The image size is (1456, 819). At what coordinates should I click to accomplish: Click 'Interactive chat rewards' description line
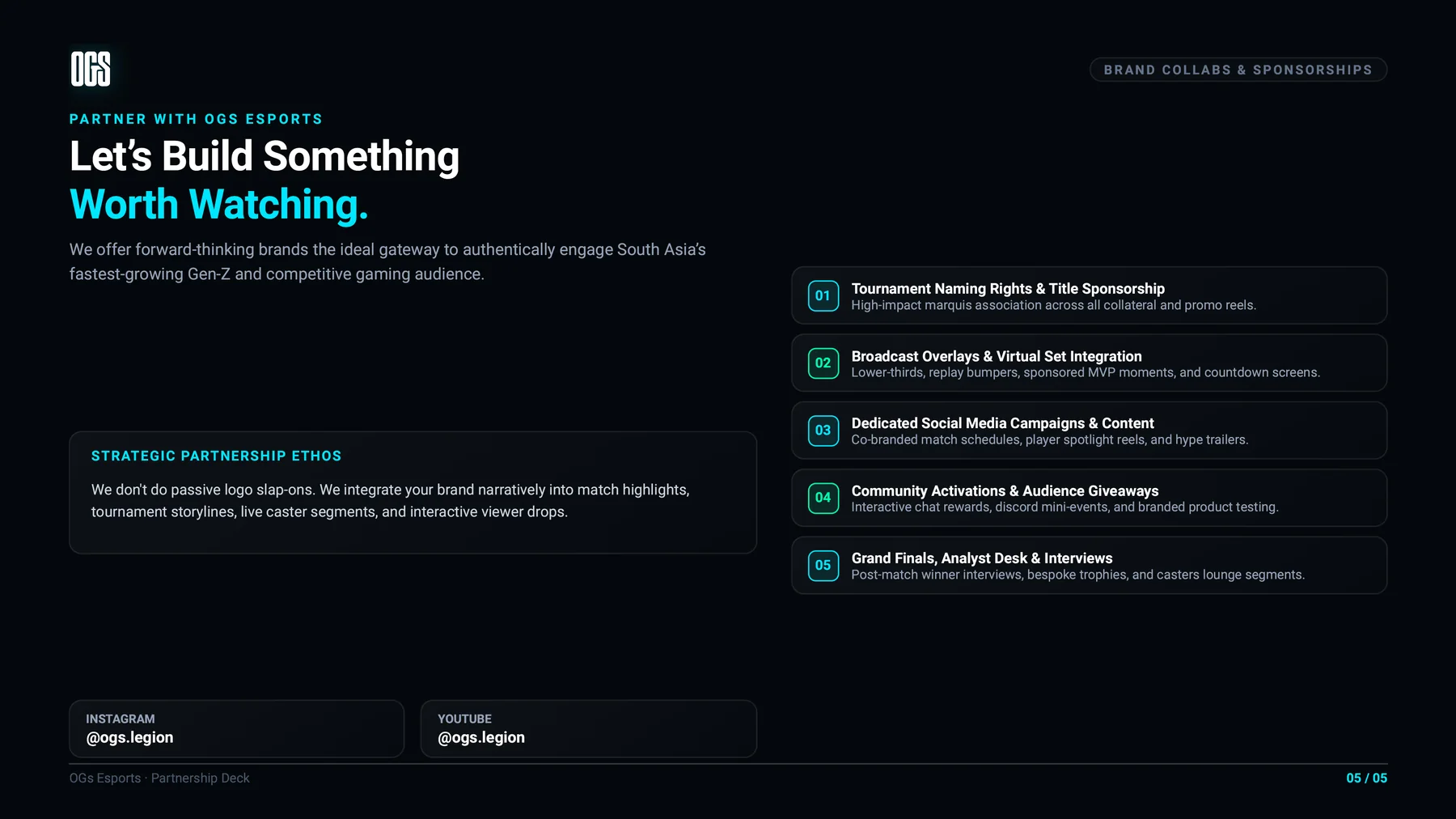1064,507
